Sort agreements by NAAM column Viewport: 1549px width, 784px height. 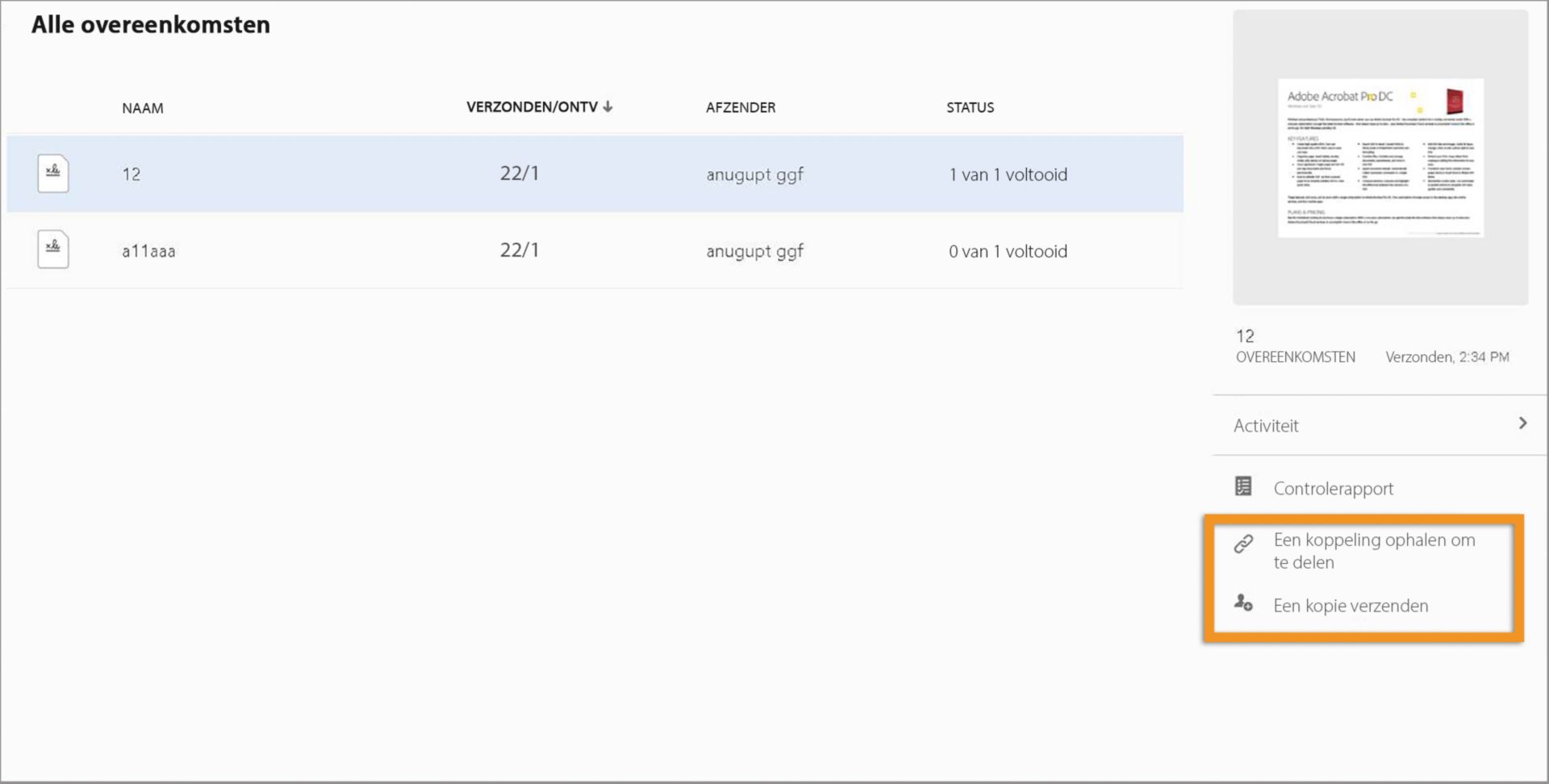tap(143, 108)
